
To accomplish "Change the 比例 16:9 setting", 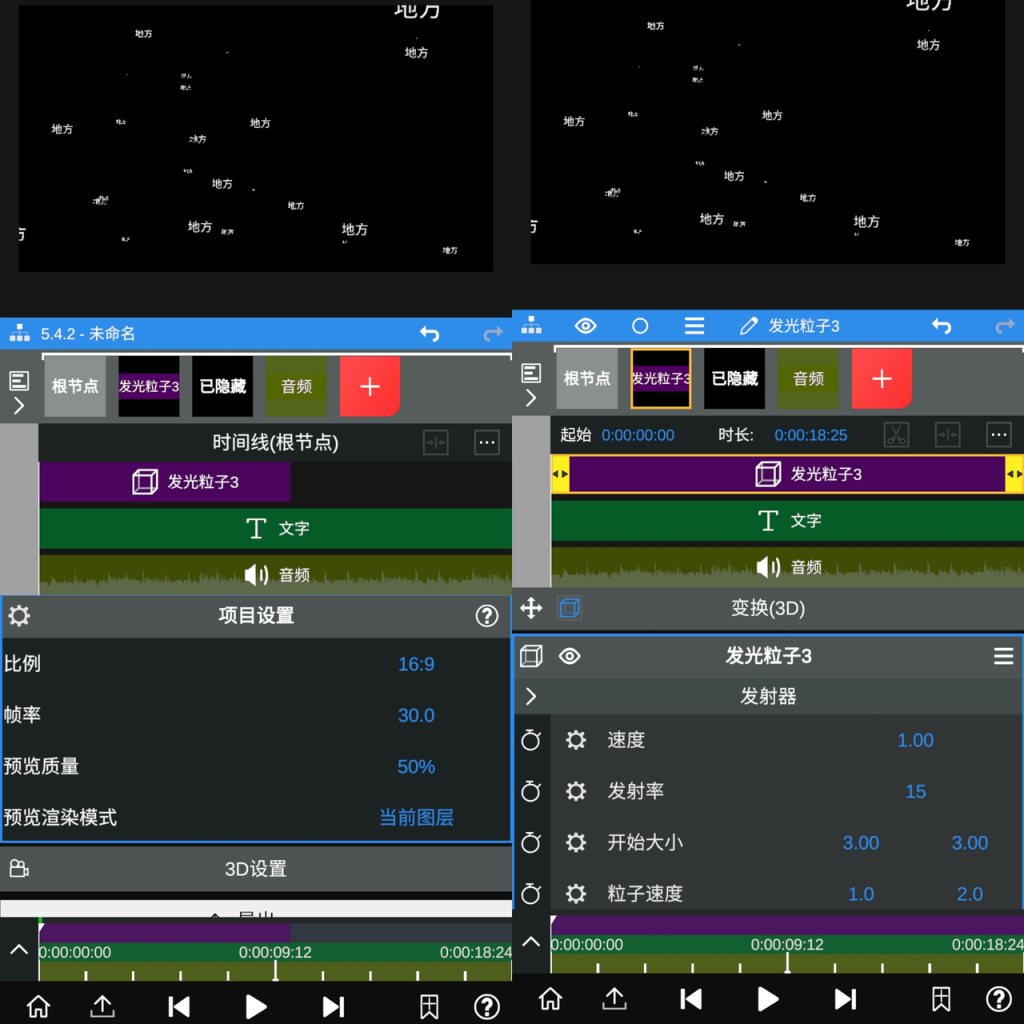I will (416, 664).
